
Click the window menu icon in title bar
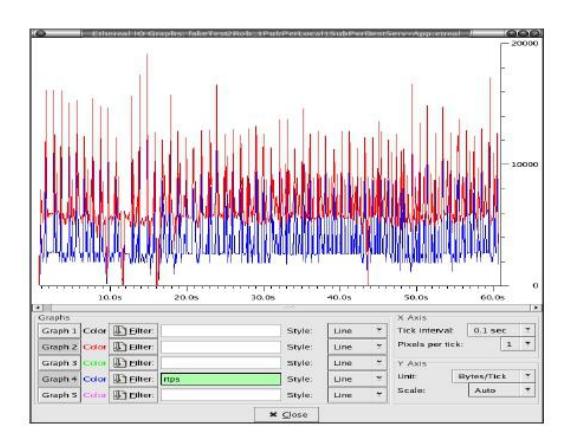tap(39, 34)
